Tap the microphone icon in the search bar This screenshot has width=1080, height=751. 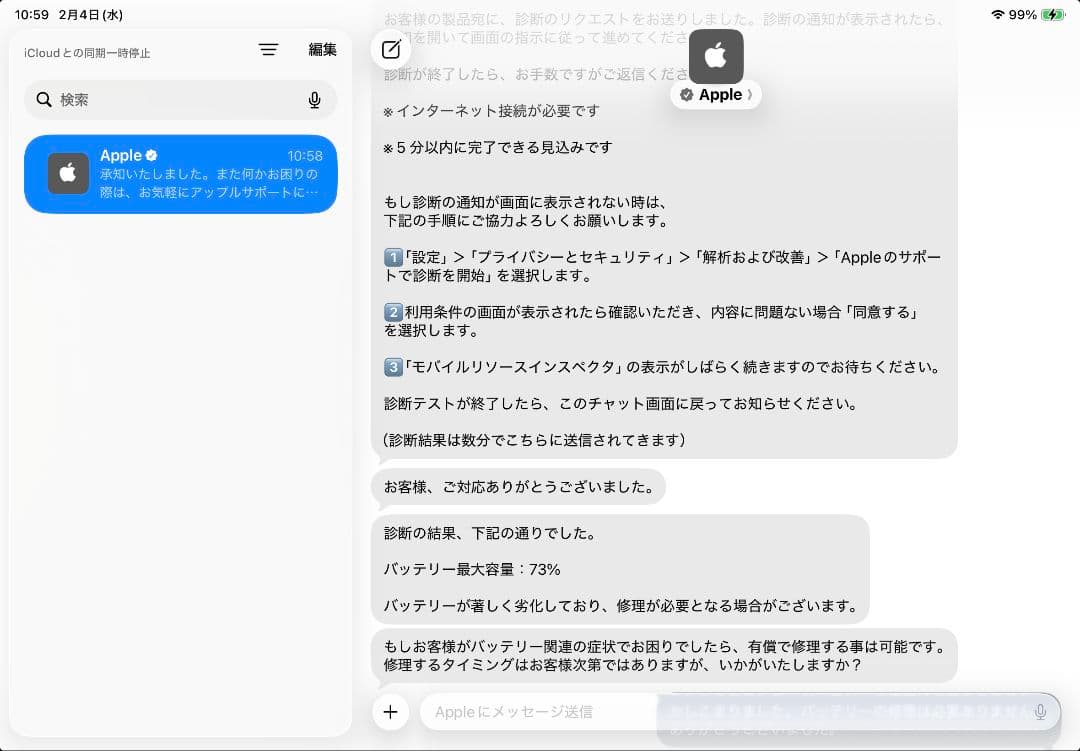pyautogui.click(x=314, y=100)
